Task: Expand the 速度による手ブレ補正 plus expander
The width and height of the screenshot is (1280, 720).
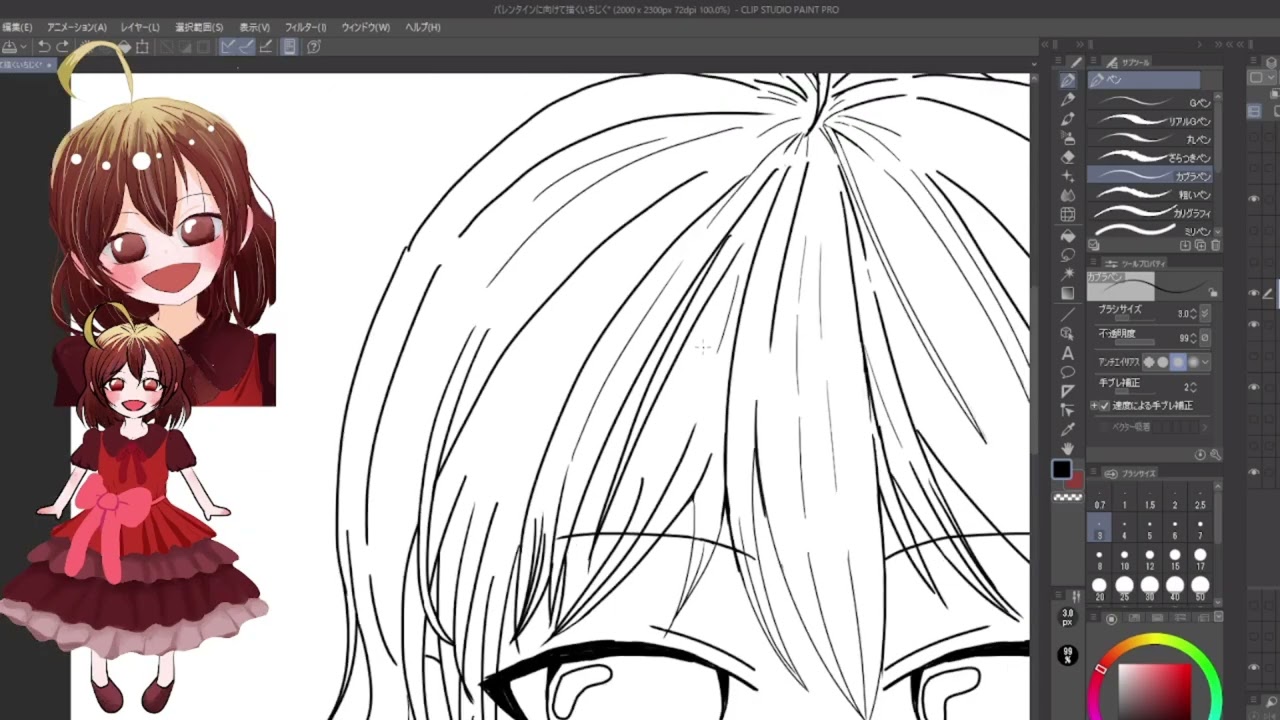Action: [x=1094, y=405]
